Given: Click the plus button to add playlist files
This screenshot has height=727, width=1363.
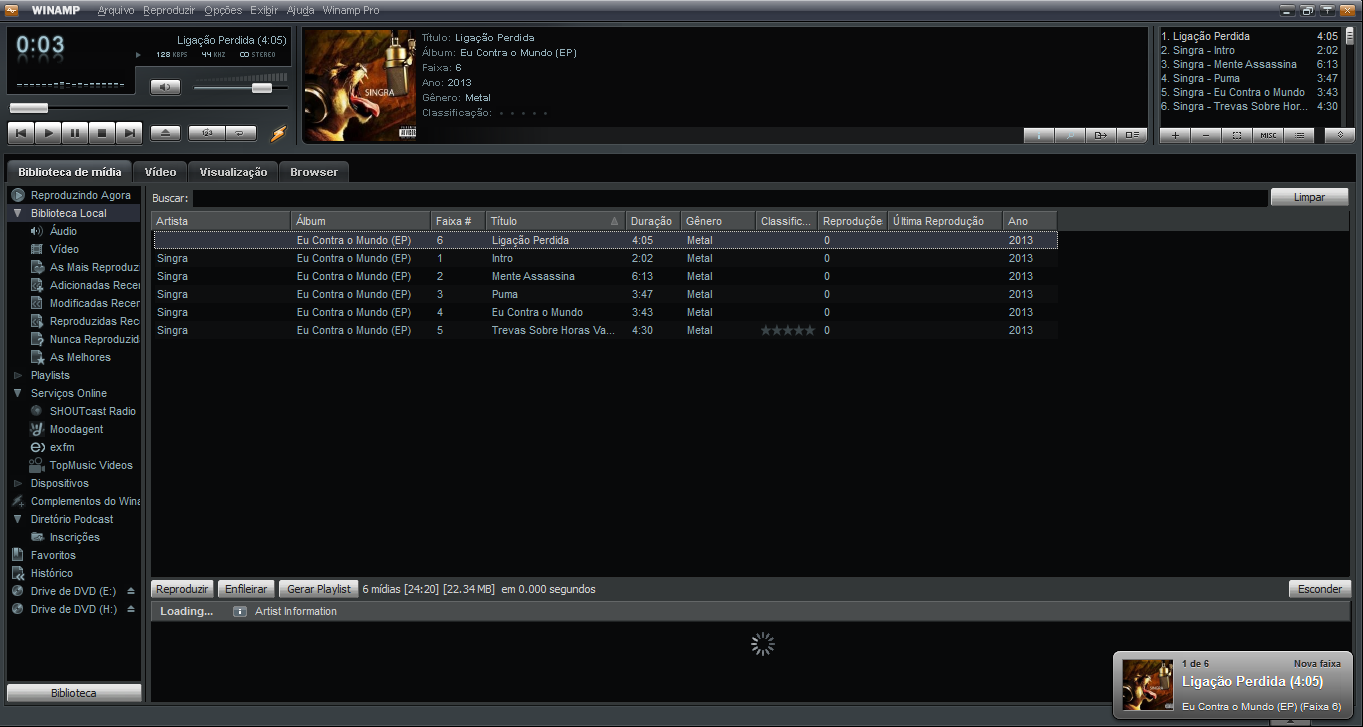Looking at the screenshot, I should (1175, 135).
